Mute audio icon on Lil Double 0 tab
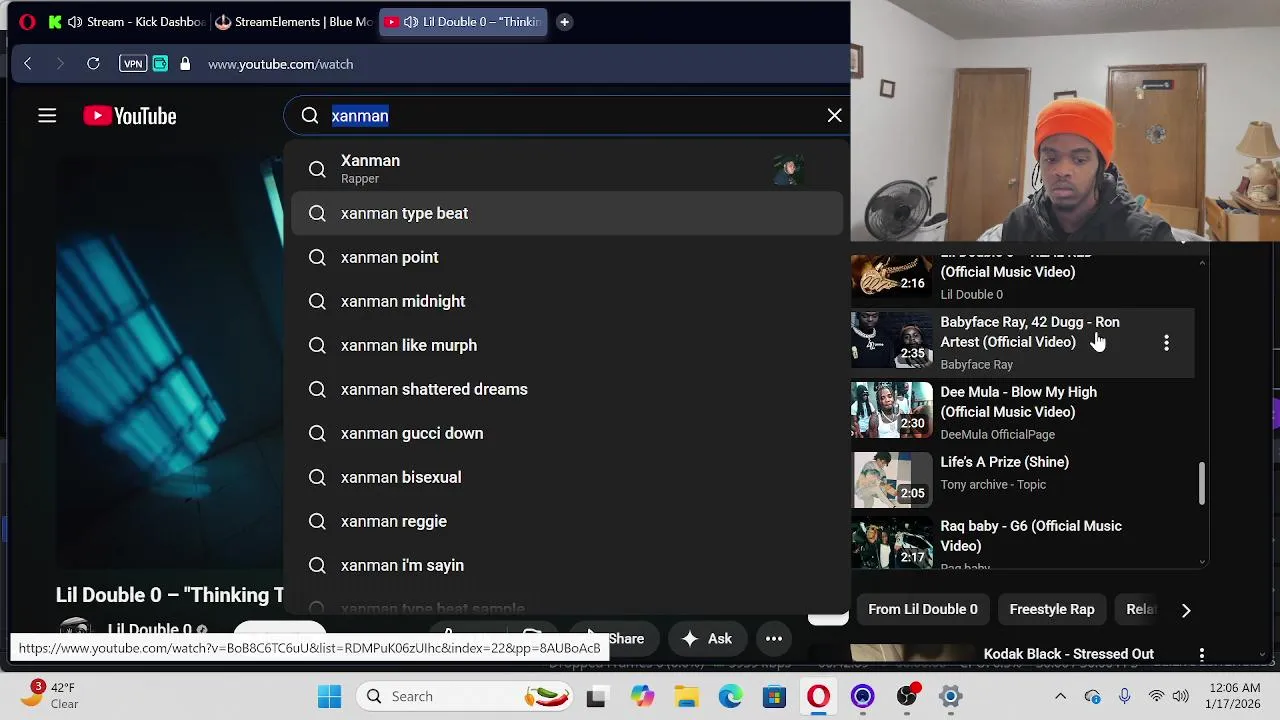This screenshot has height=720, width=1280. click(411, 22)
